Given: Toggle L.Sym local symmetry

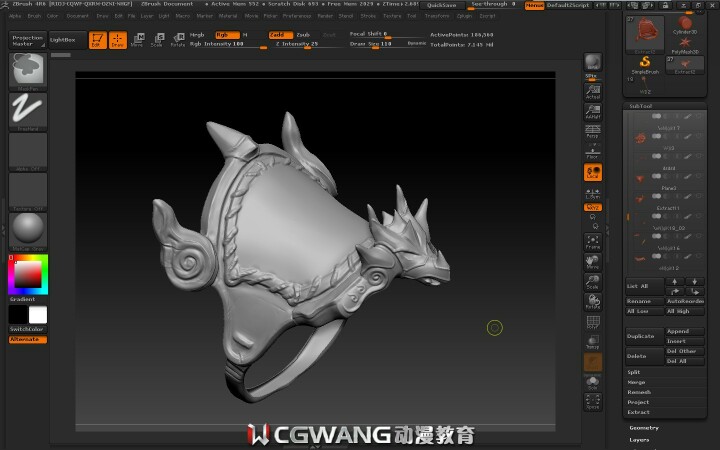Looking at the screenshot, I should tap(593, 193).
